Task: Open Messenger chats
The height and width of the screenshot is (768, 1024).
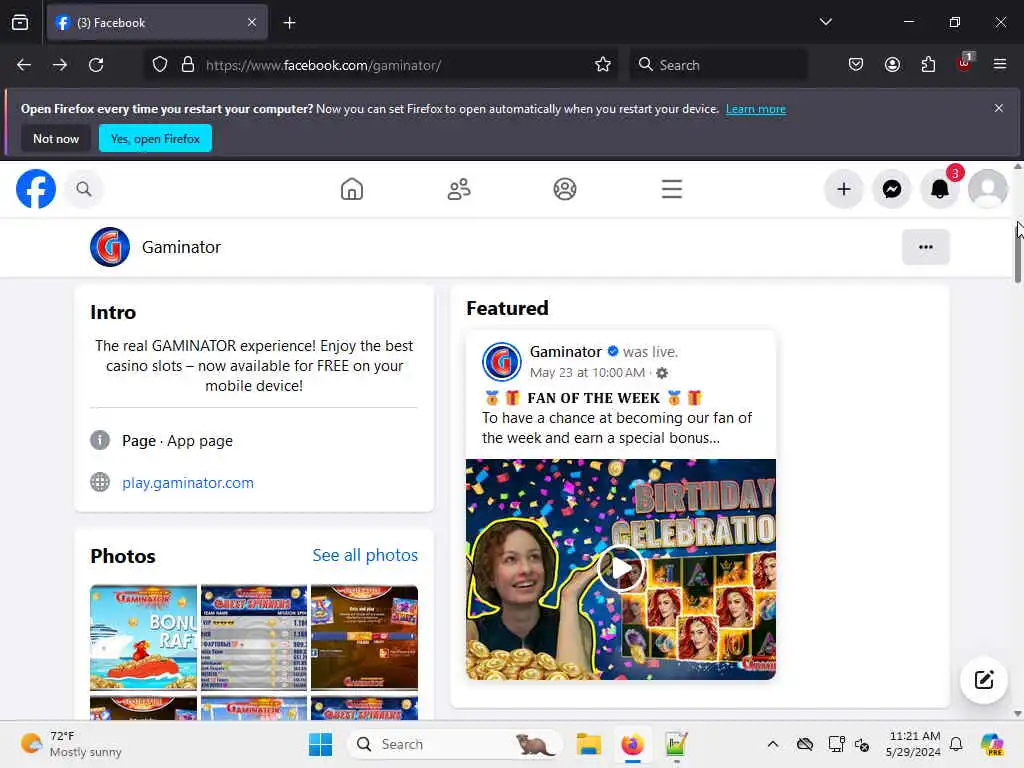Action: [892, 189]
